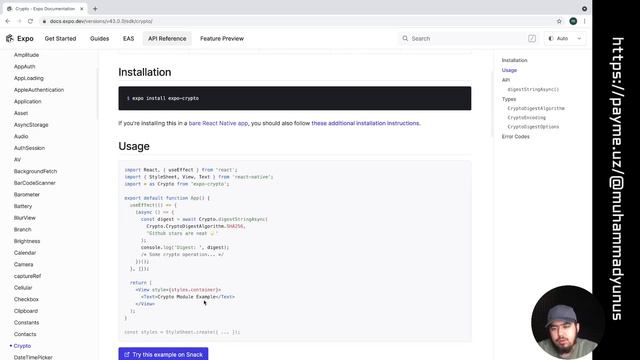640x360 pixels.
Task: Open Contacts in sidebar
Action: point(25,334)
